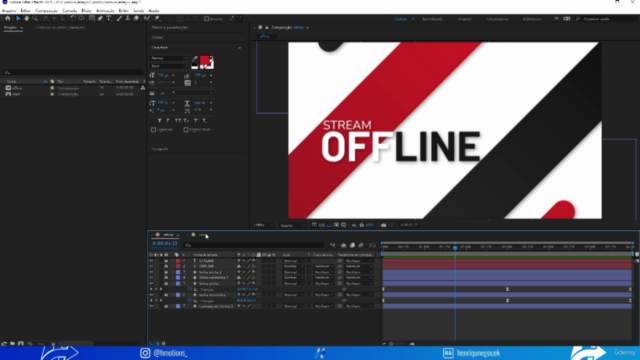Click the red label of STREAM layer

[178, 260]
